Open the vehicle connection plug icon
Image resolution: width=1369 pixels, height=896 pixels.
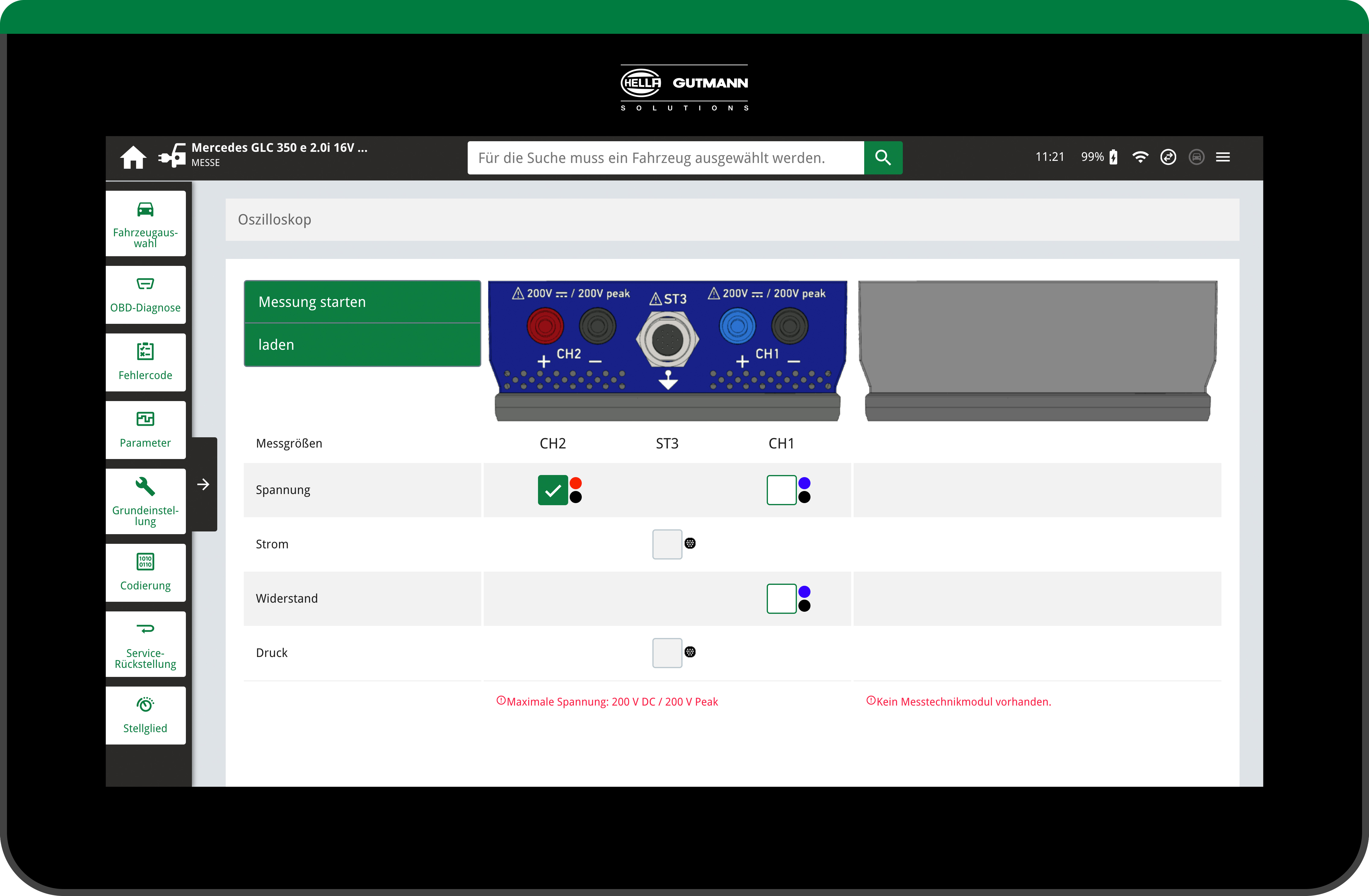pos(171,155)
